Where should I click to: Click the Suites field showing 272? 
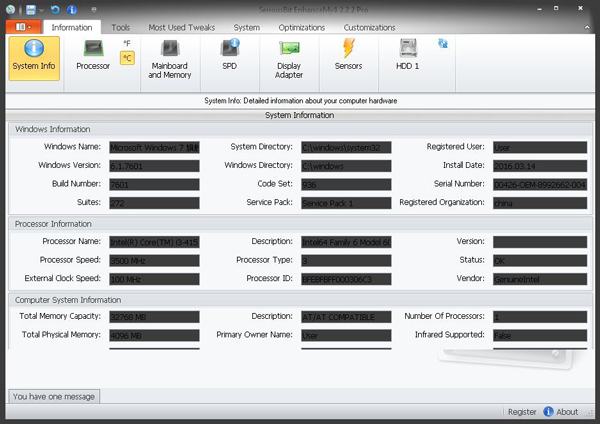(x=154, y=203)
